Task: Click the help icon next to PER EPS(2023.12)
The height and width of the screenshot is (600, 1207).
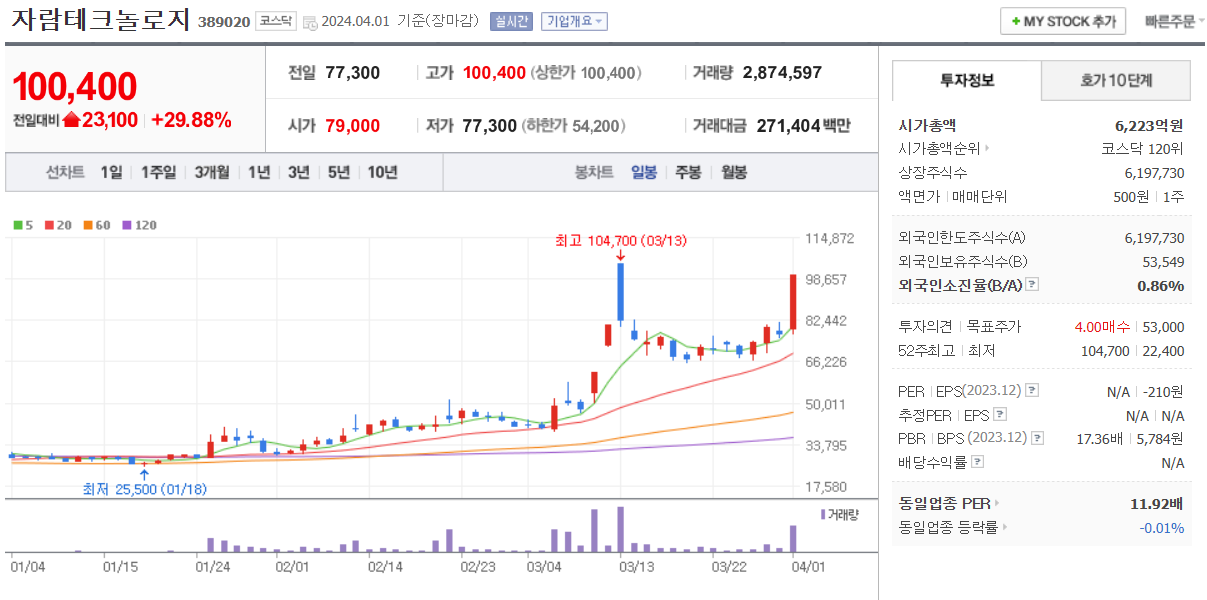Action: coord(1032,391)
